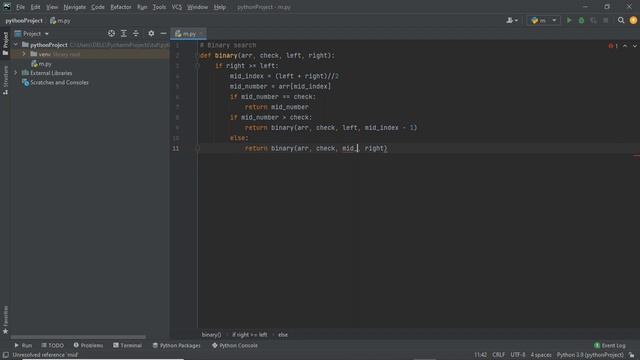Image resolution: width=640 pixels, height=360 pixels.
Task: Open the Edit menu
Action: (36, 7)
